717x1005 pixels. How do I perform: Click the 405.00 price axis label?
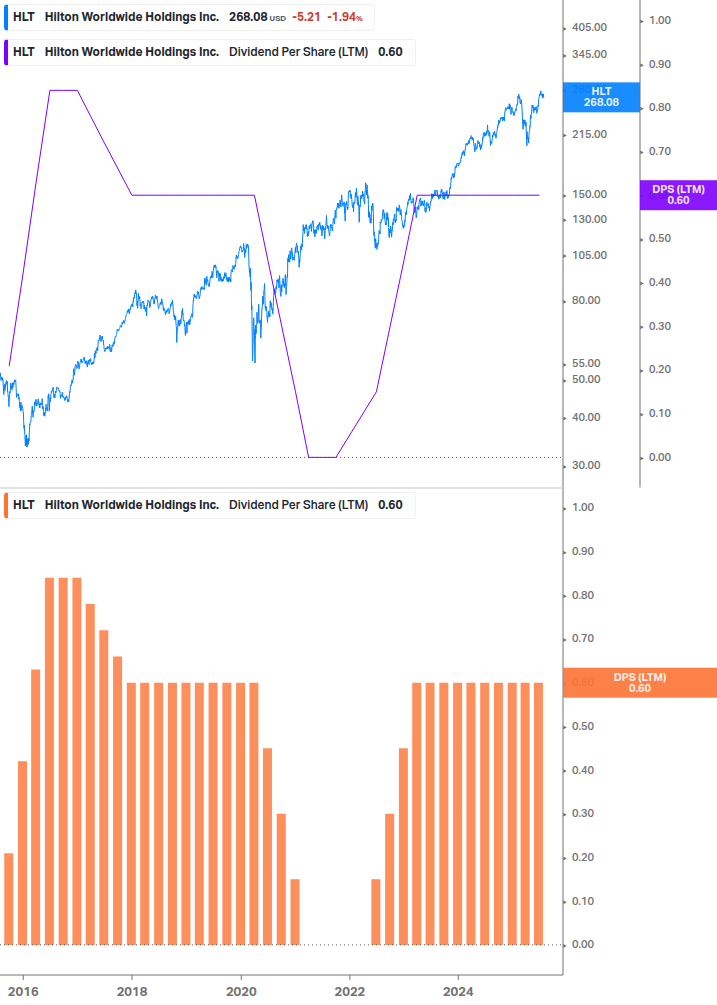[x=589, y=28]
